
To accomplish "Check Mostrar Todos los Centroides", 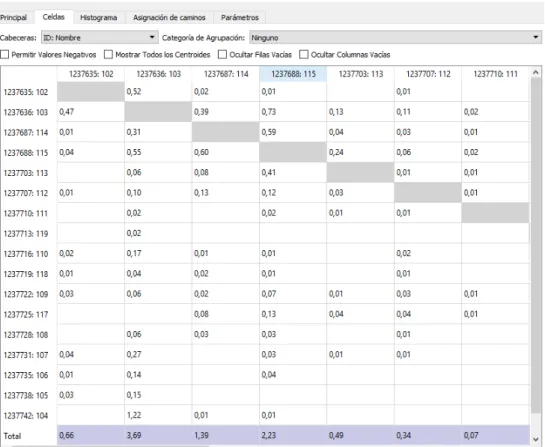I will (x=108, y=55).
